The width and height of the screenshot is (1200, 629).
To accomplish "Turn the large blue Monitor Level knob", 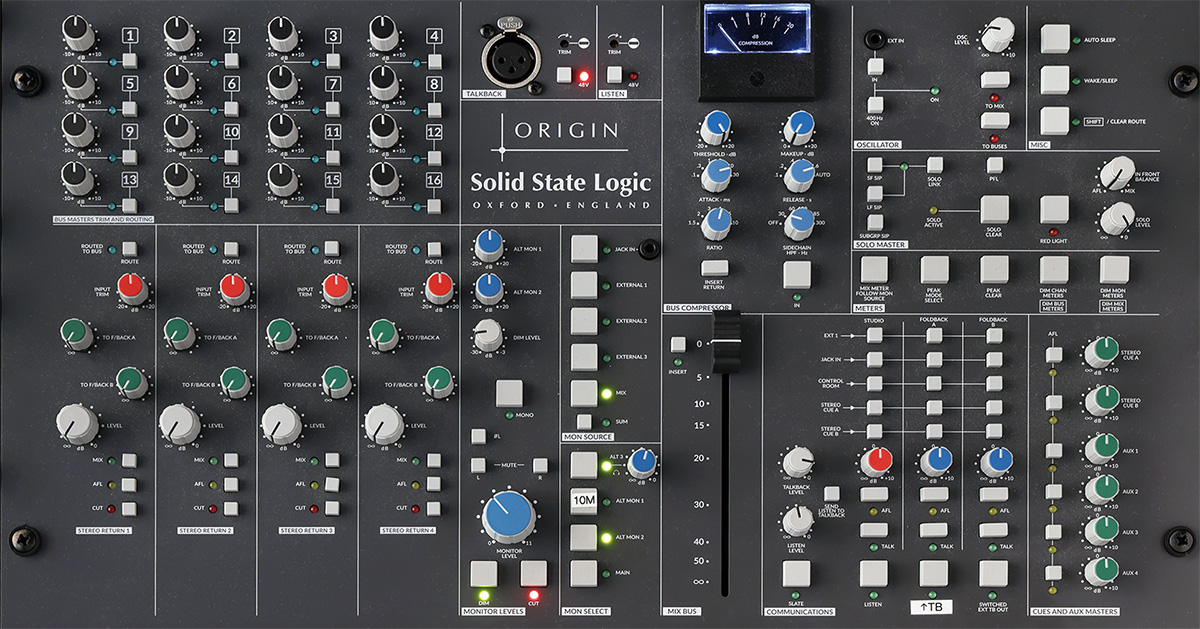I will pos(509,517).
